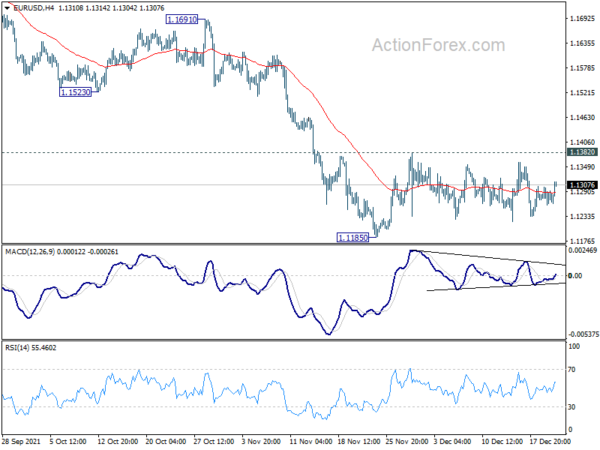Click the 20 Oct 04:00 time label
This screenshot has height=450, width=600.
166,442
